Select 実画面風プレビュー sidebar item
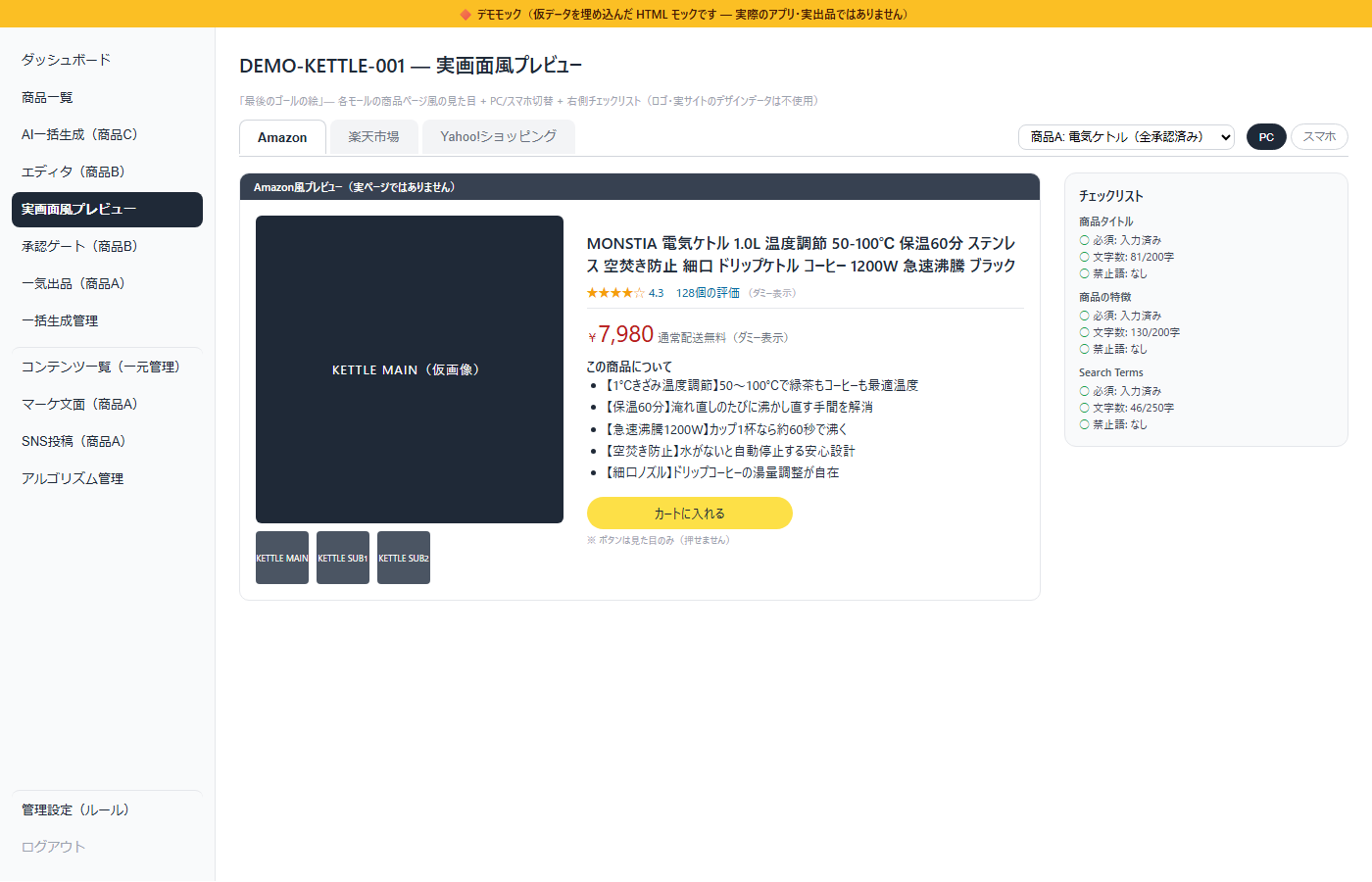This screenshot has height=882, width=1372. coord(107,210)
